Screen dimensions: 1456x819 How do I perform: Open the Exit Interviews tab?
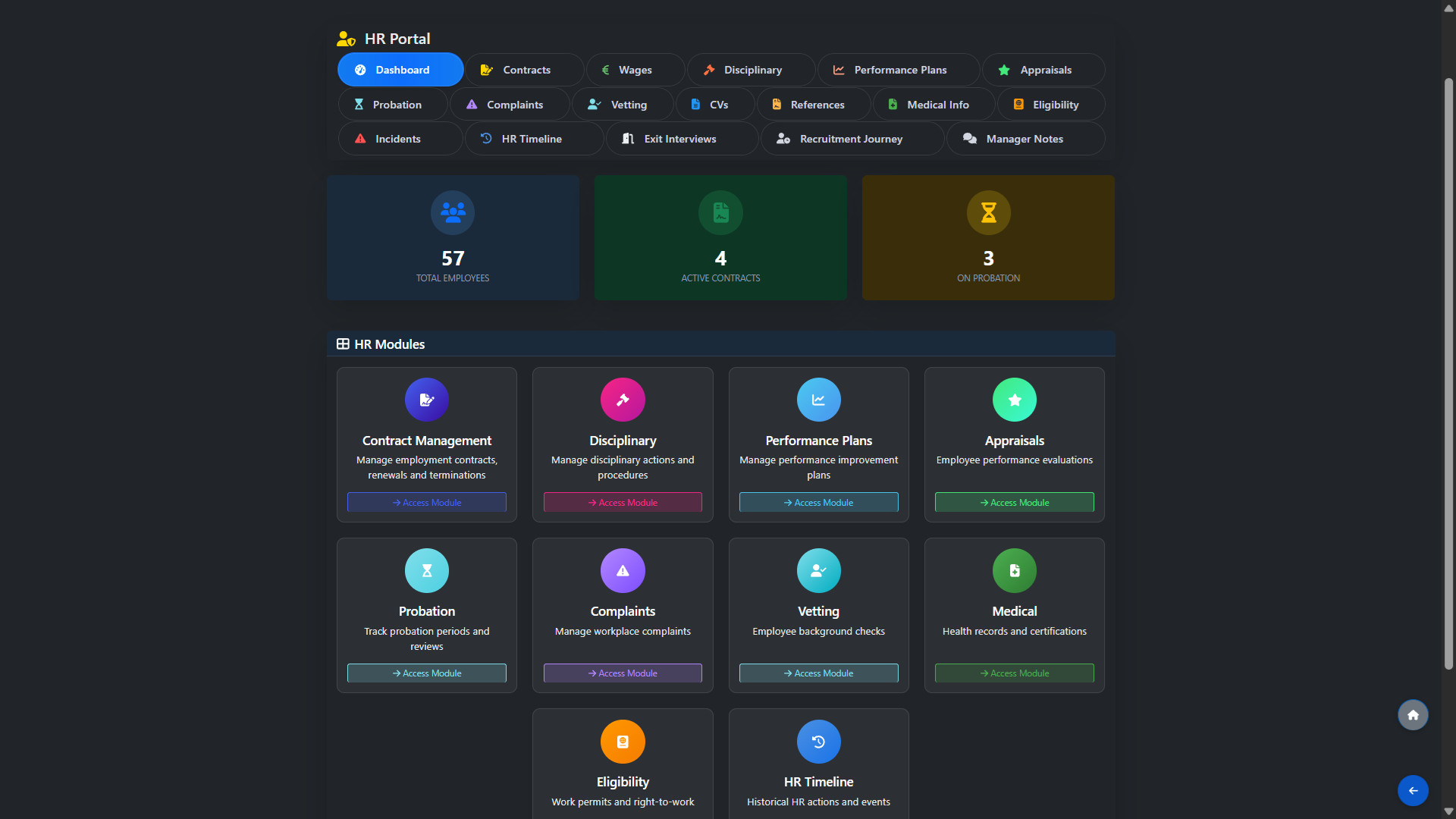(682, 139)
